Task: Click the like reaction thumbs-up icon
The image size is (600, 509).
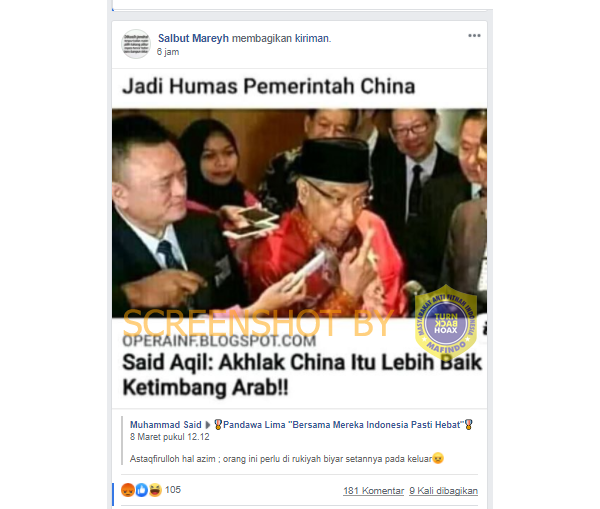Action: 142,490
